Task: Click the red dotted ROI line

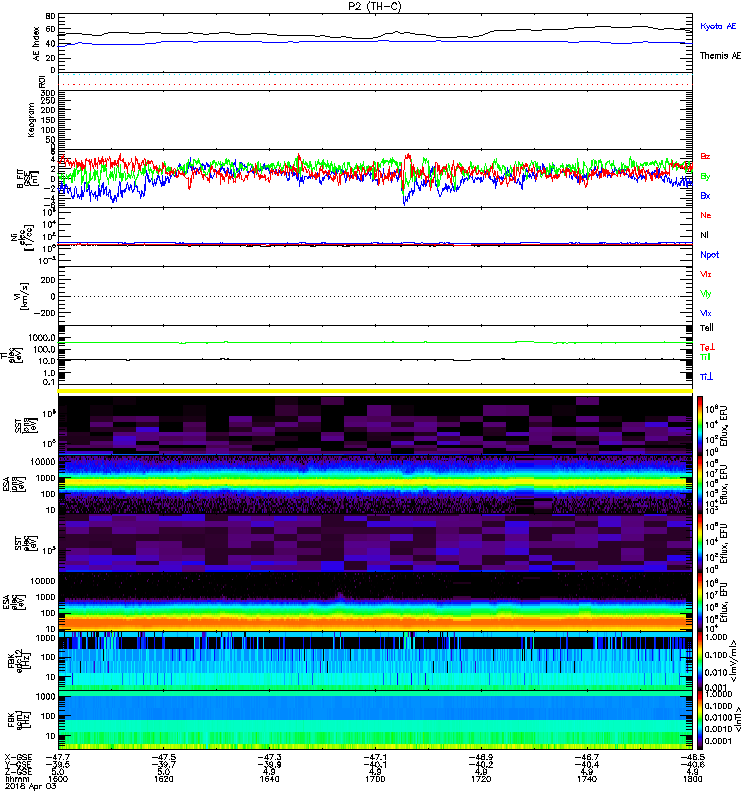Action: 375,85
